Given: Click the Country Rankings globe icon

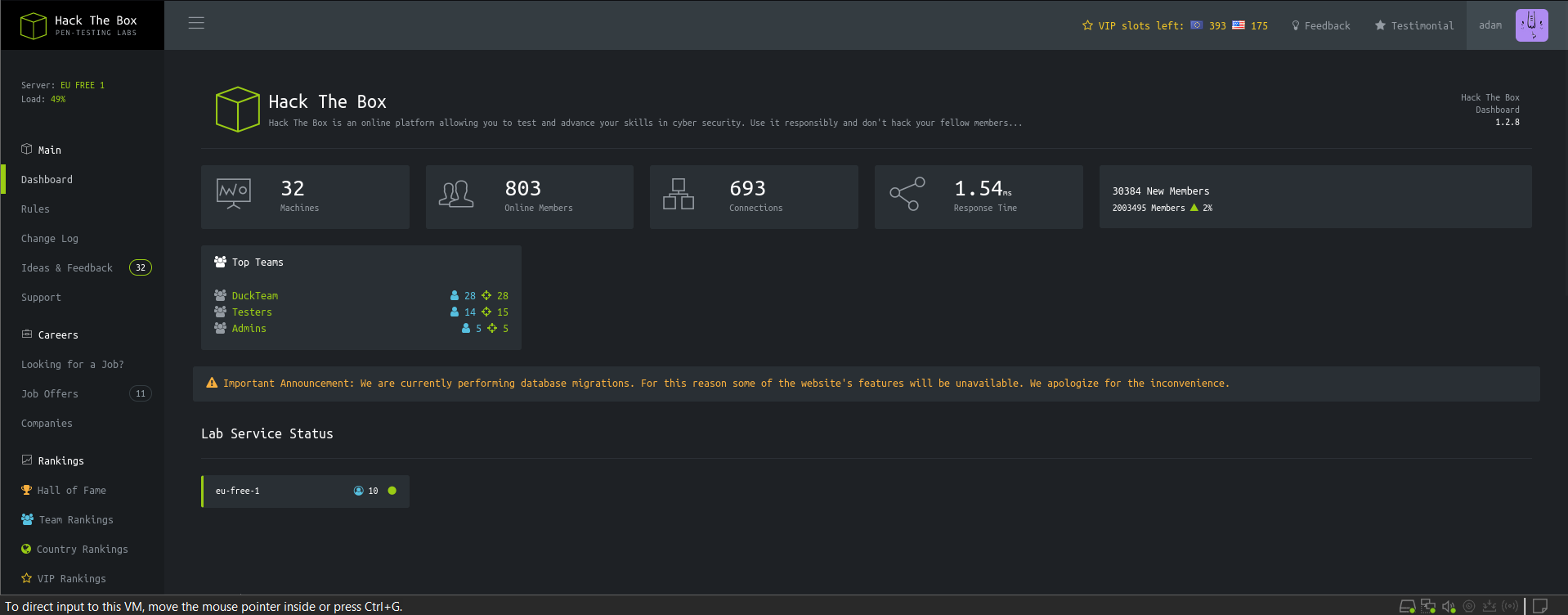Looking at the screenshot, I should [26, 549].
